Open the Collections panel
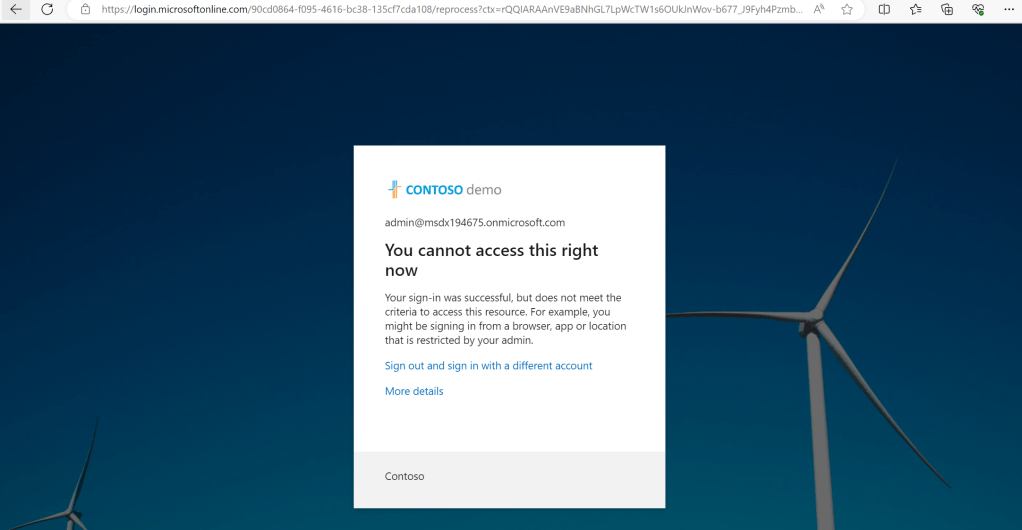The width and height of the screenshot is (1022, 530). coord(947,9)
